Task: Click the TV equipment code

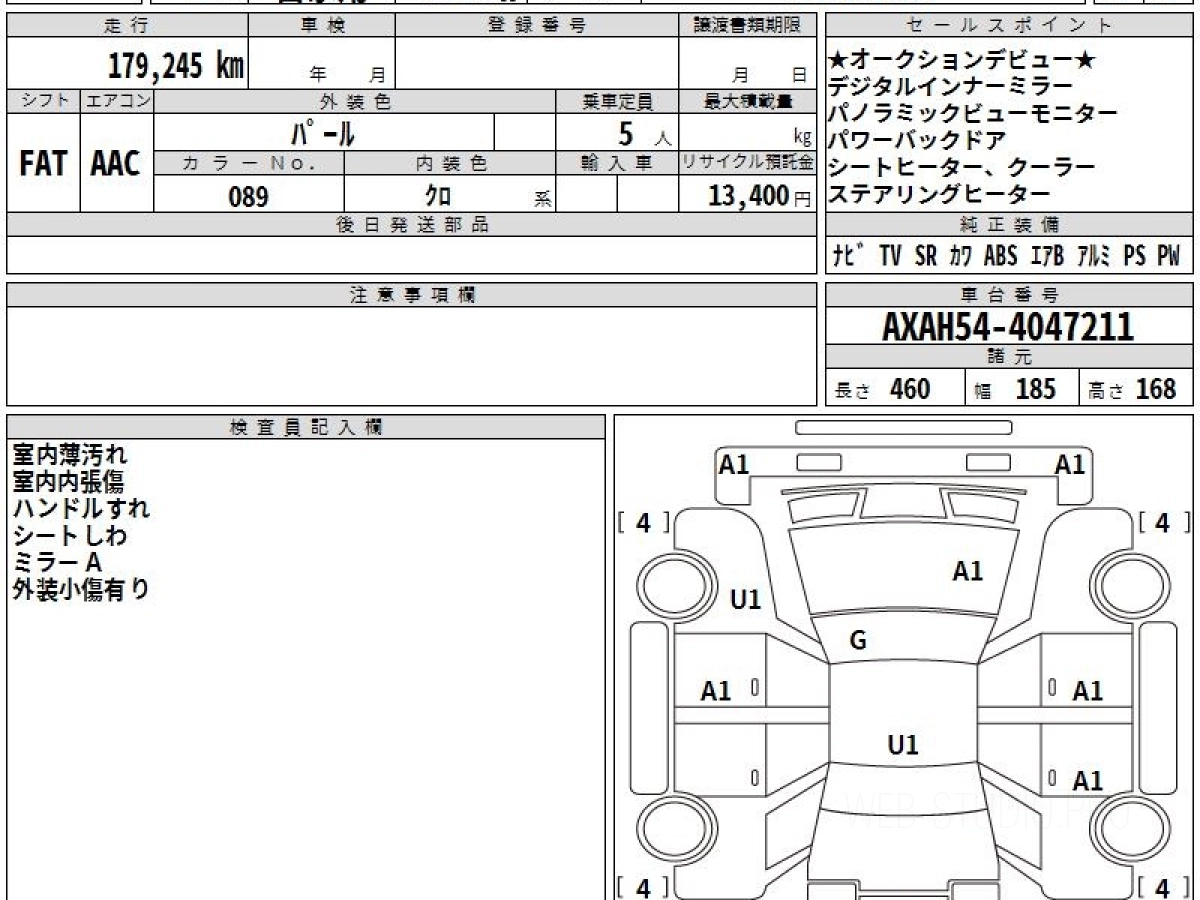Action: tap(890, 256)
